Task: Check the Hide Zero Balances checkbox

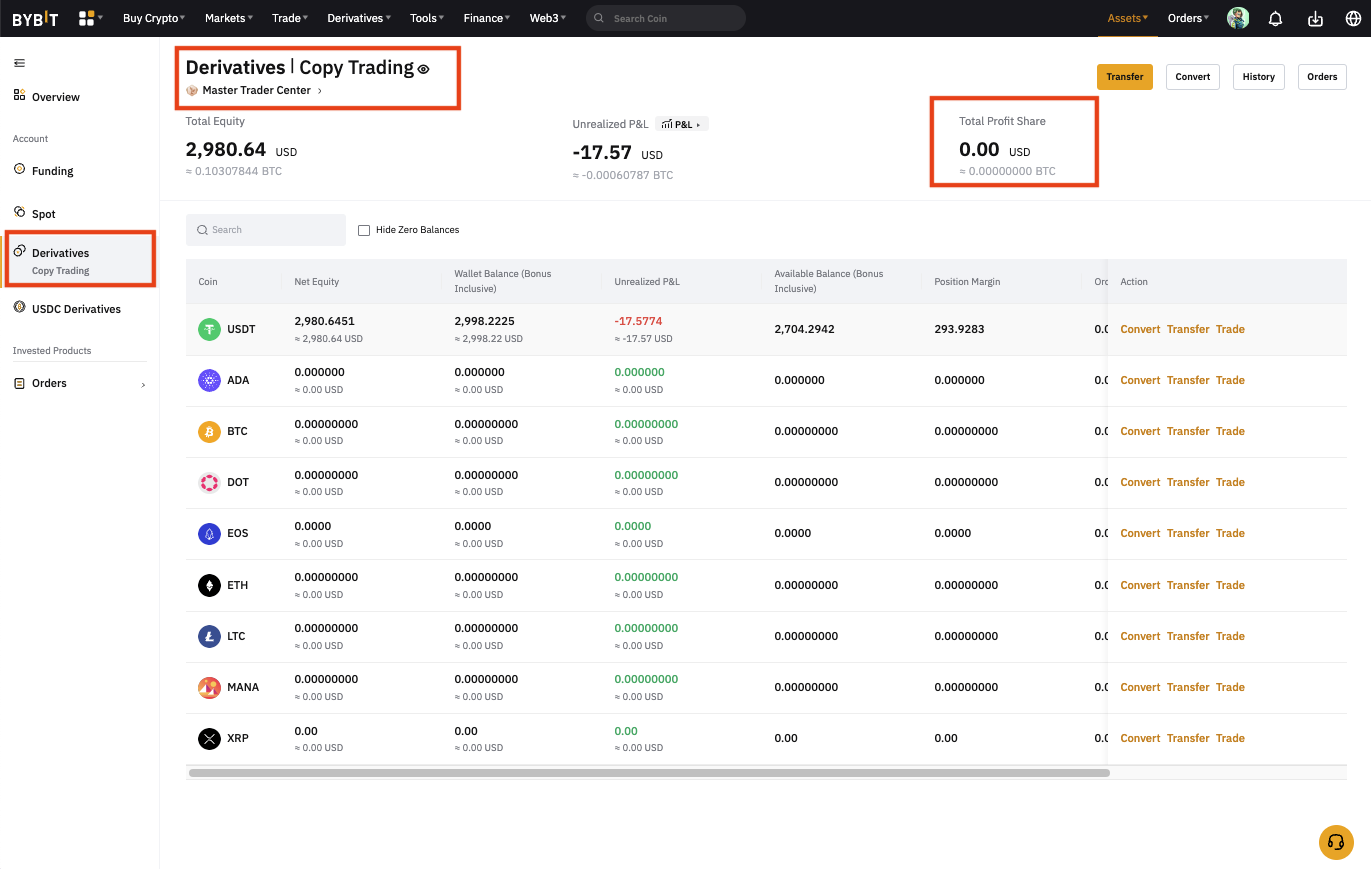Action: click(x=364, y=230)
